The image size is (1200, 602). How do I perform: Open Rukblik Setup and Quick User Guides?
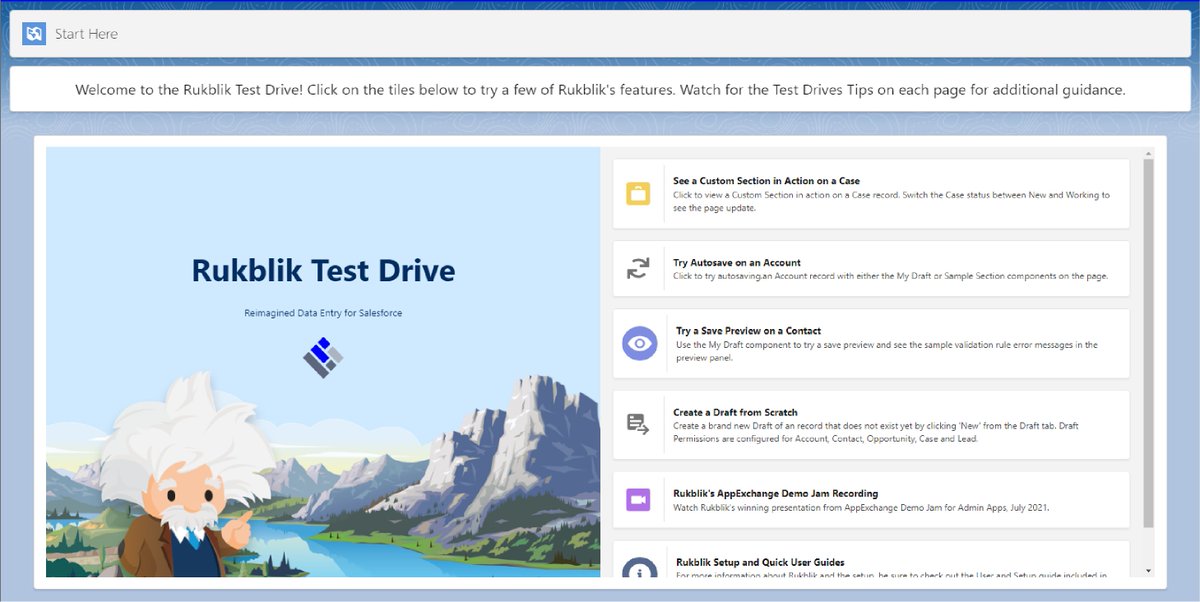coord(871,560)
